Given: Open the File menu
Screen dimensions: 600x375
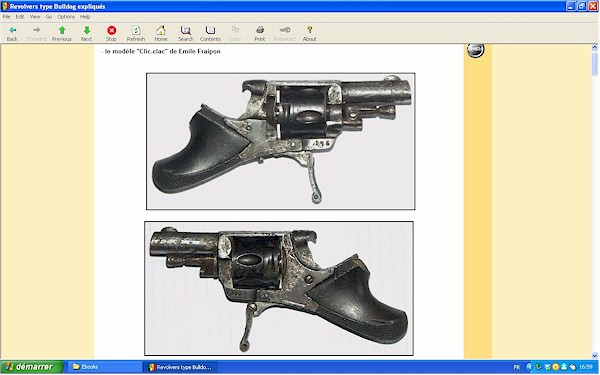Looking at the screenshot, I should pos(7,17).
